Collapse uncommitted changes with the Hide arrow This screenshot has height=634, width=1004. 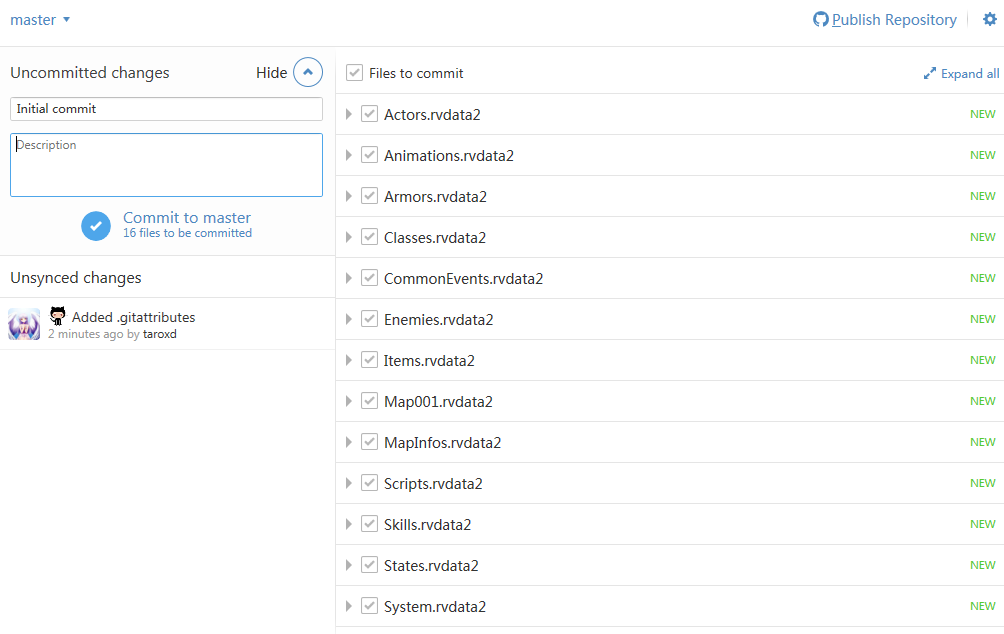point(308,72)
